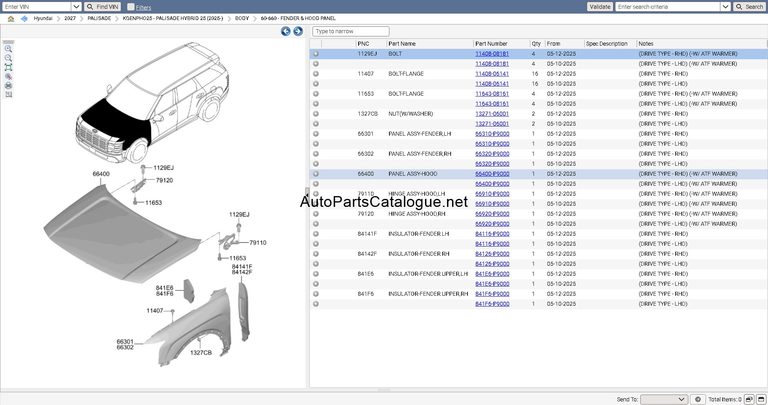The image size is (768, 405).
Task: Add the 841E6 insulator upper LH RHD row
Action: (316, 274)
